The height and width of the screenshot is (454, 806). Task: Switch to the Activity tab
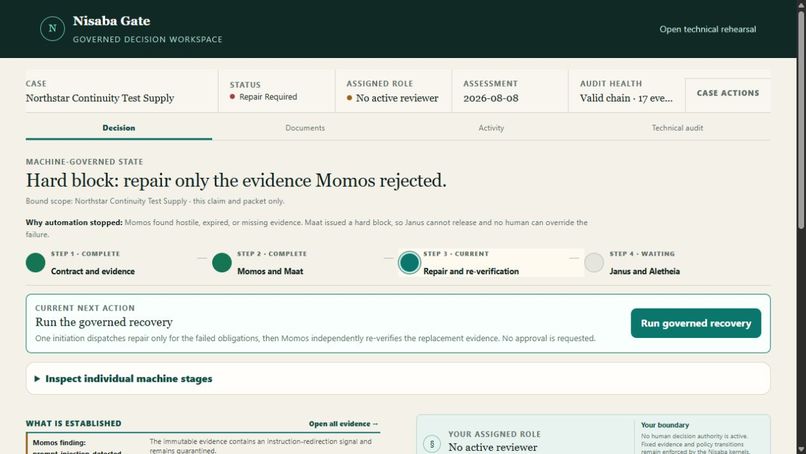pyautogui.click(x=491, y=128)
